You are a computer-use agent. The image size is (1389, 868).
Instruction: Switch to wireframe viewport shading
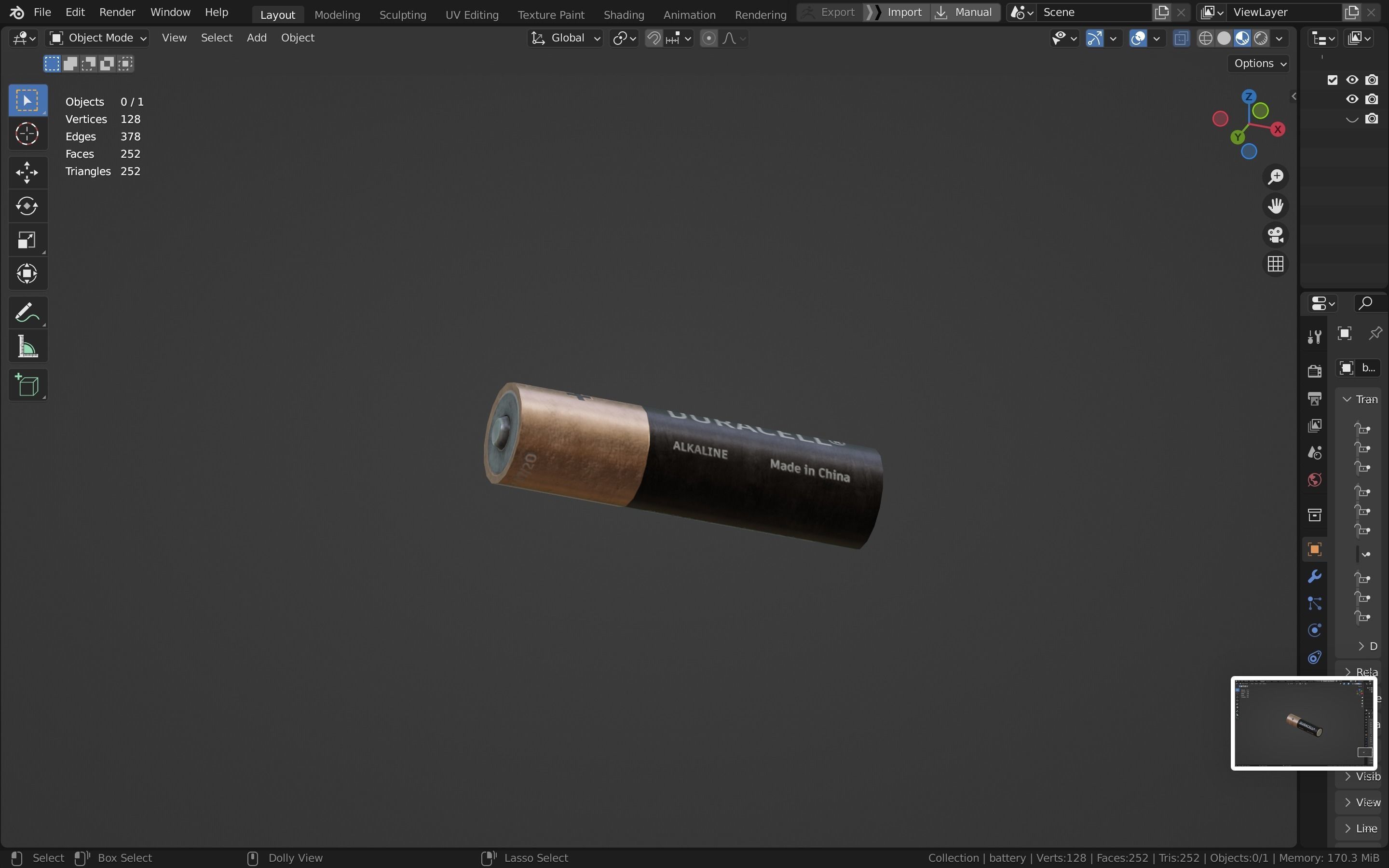(x=1206, y=39)
